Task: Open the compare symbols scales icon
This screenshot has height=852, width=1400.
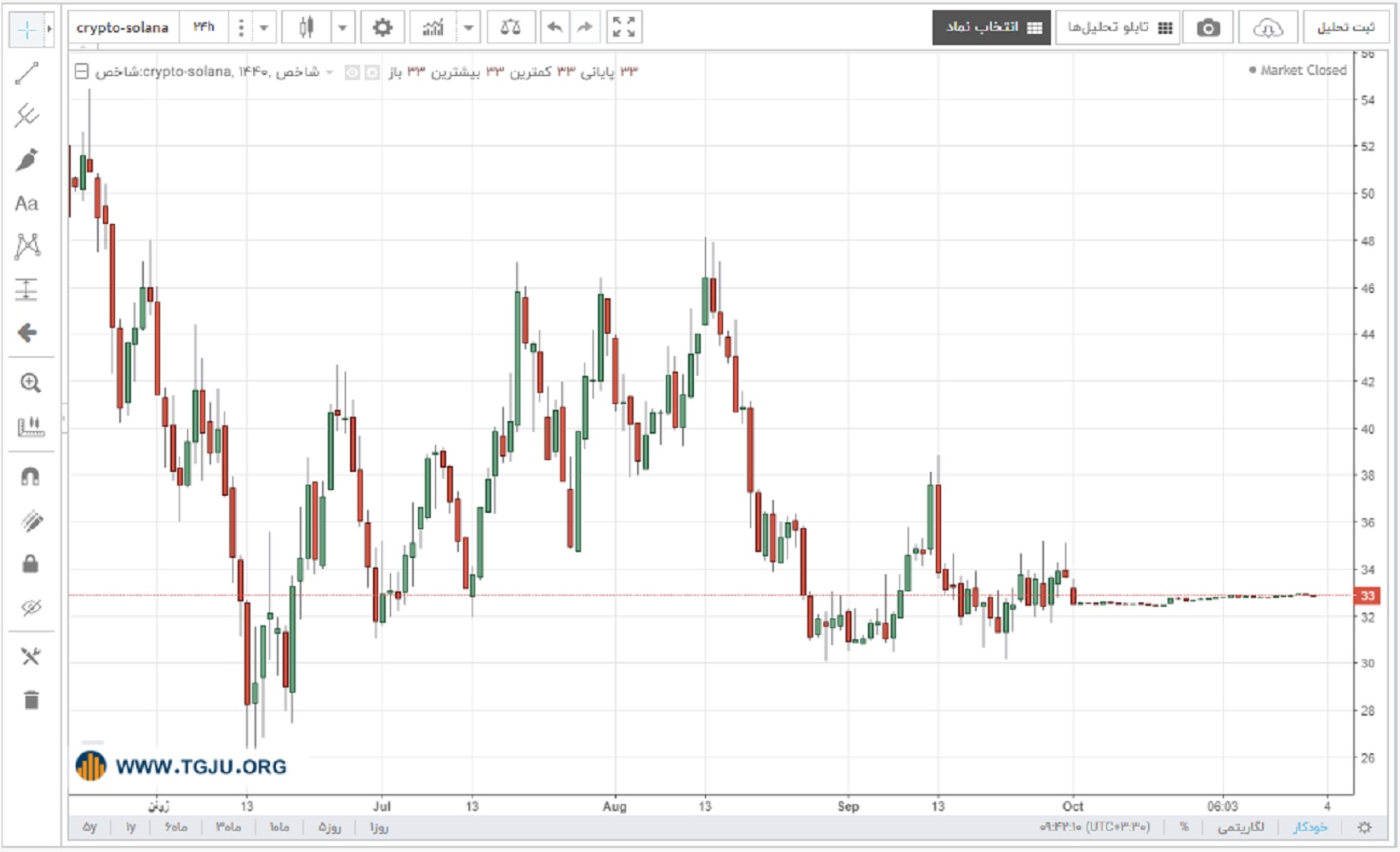Action: point(511,27)
